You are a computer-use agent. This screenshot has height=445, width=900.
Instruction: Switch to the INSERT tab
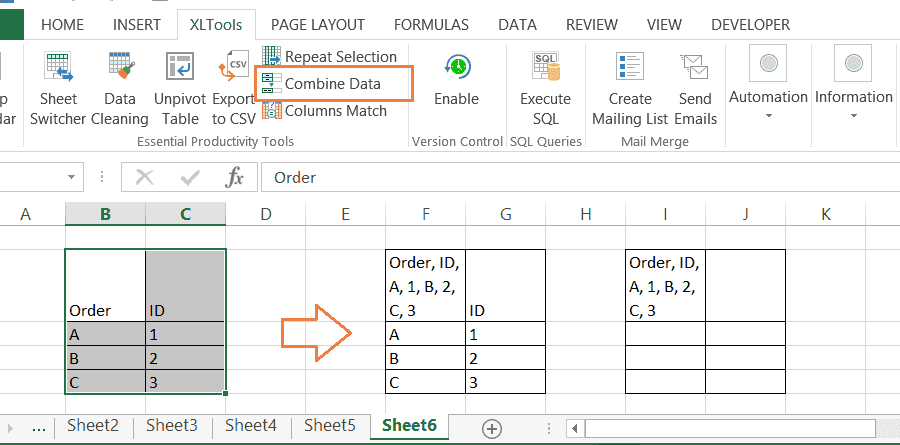pyautogui.click(x=137, y=25)
